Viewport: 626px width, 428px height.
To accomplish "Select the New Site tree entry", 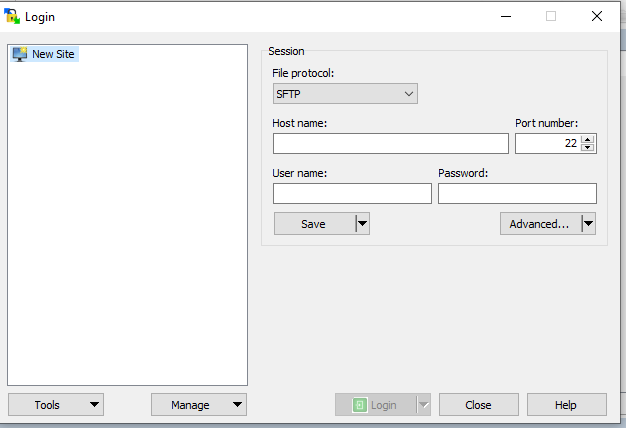I will (45, 54).
